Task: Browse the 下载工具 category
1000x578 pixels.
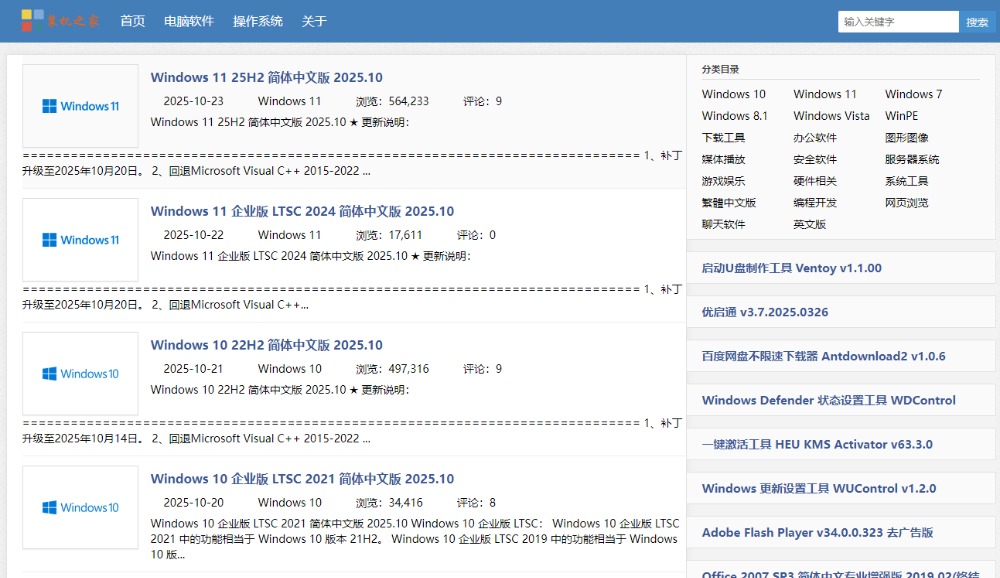Action: 723,138
